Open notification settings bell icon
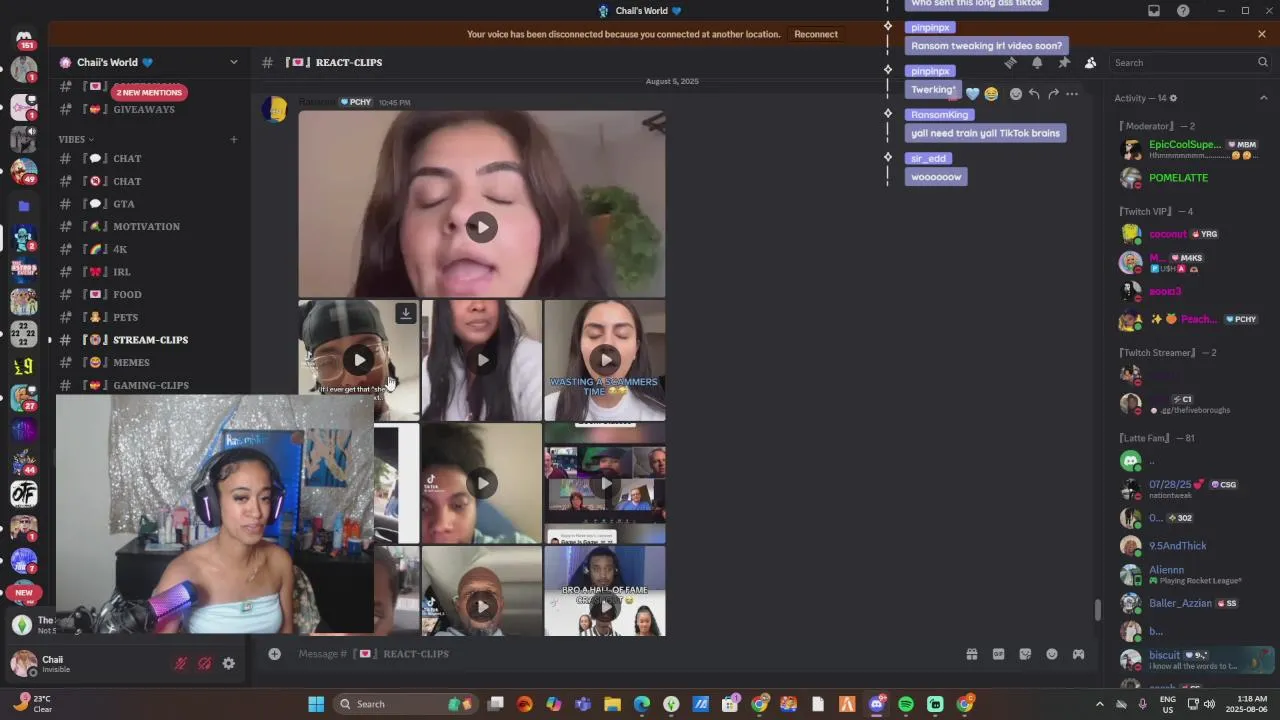The height and width of the screenshot is (720, 1280). (1037, 62)
